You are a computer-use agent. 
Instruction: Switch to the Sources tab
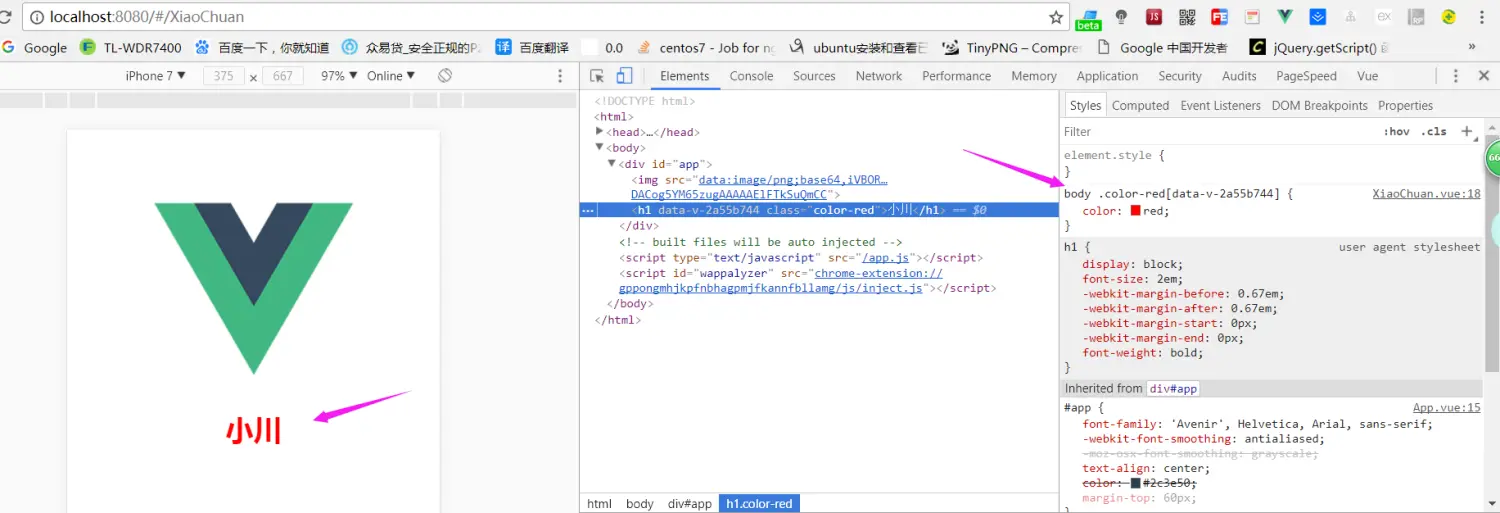click(x=814, y=76)
